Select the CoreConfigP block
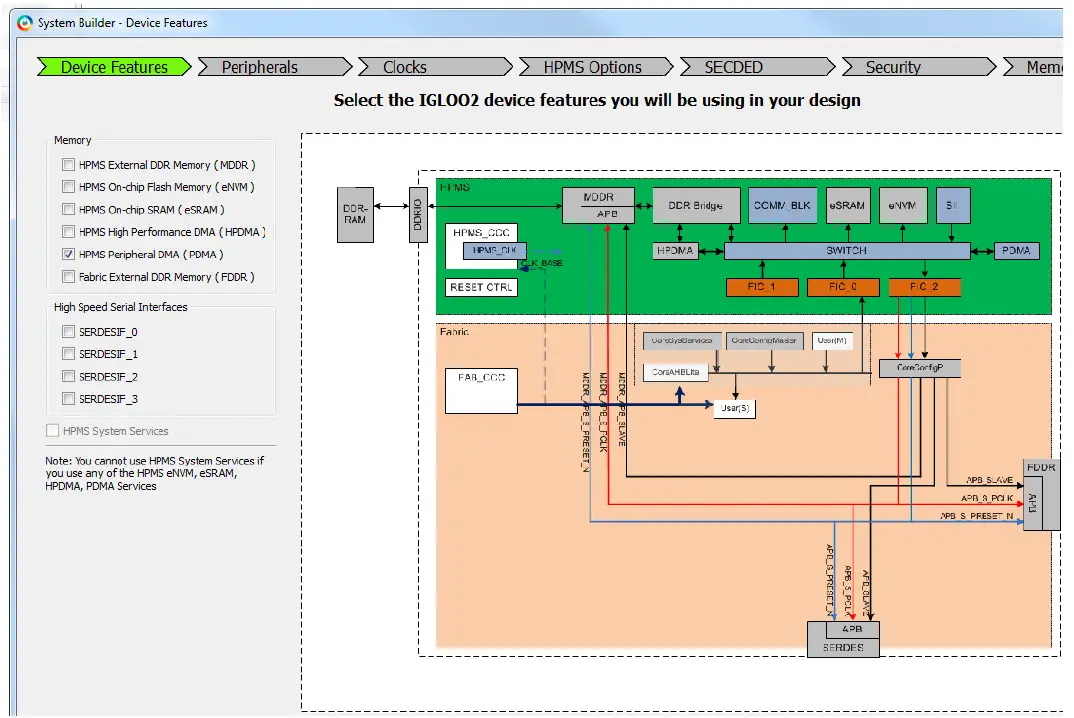 coord(919,367)
